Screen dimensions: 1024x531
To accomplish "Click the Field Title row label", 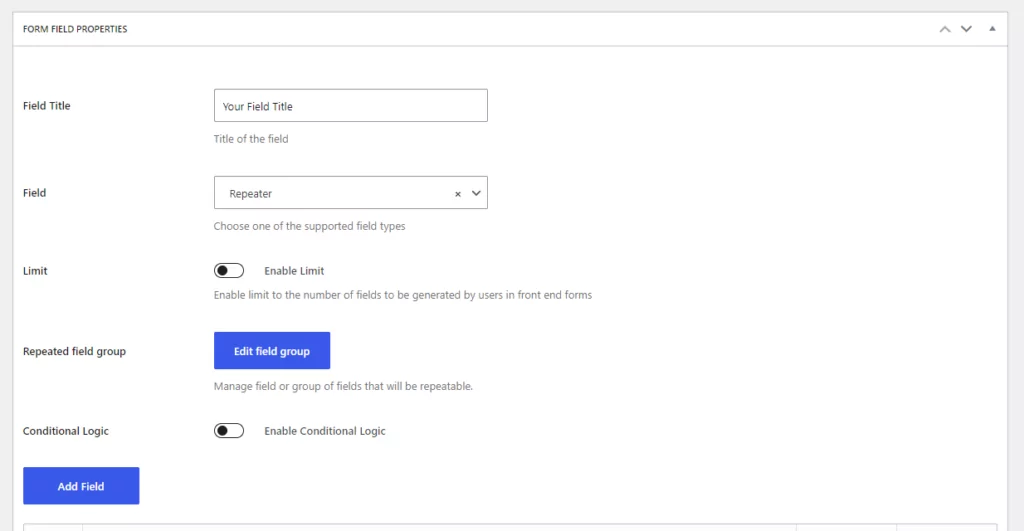I will [46, 106].
